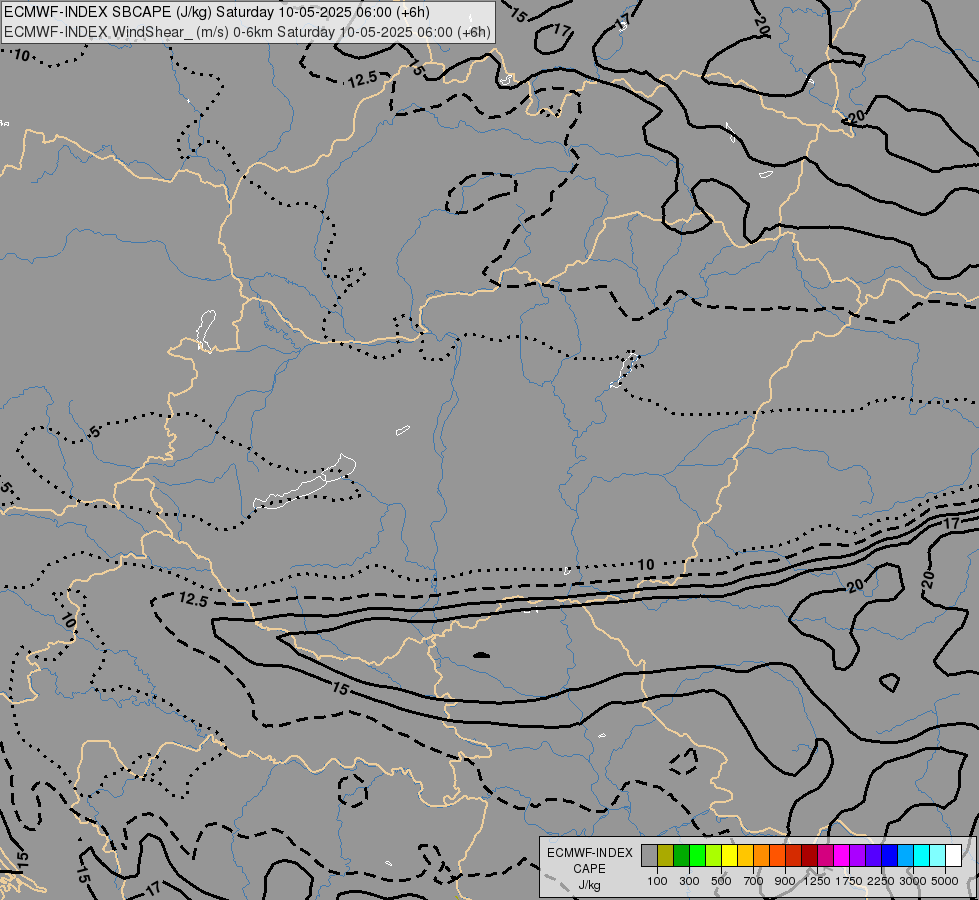Choose the orange swatch in the color scale

coord(762,856)
